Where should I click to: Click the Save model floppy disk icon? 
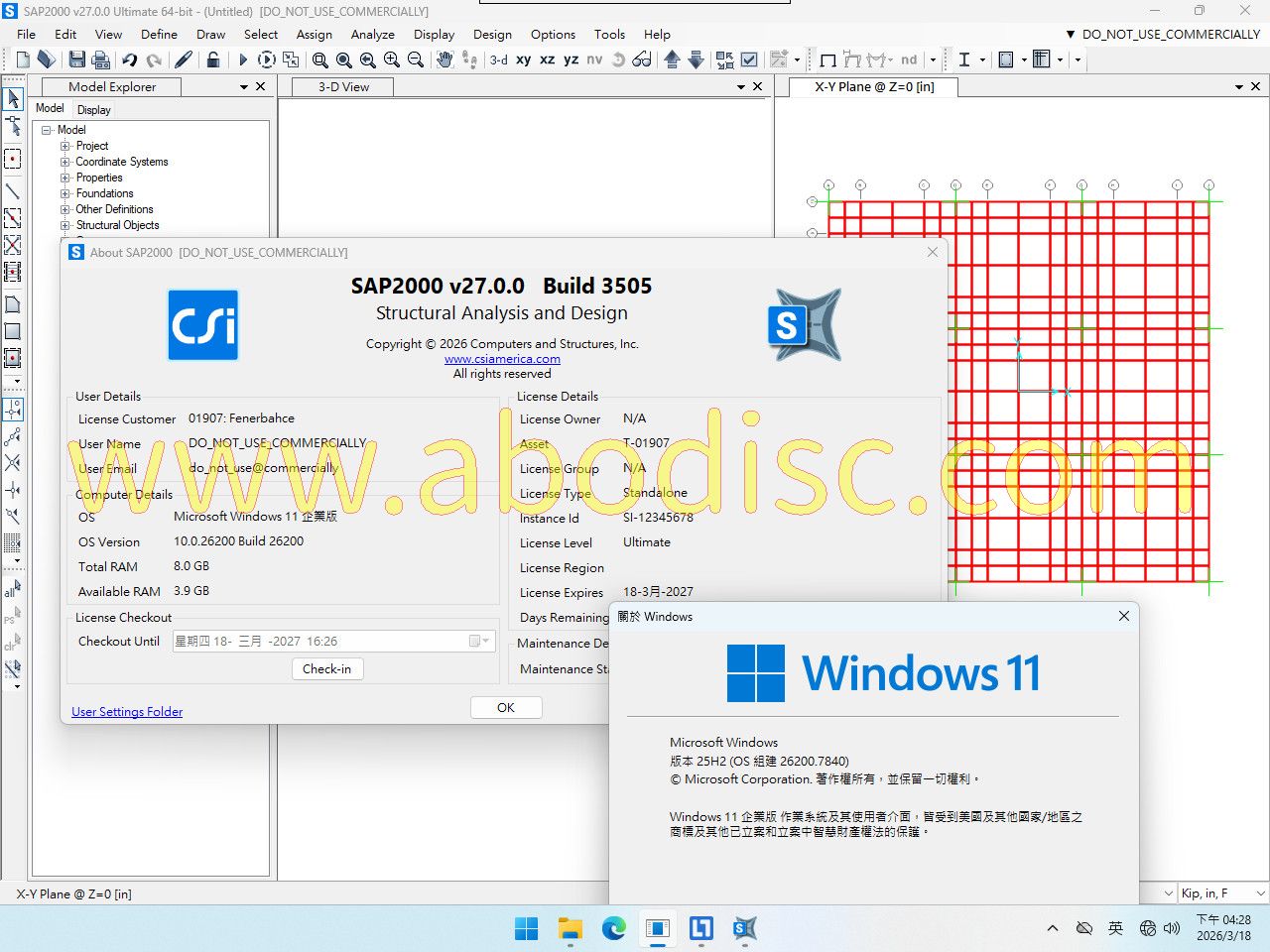pyautogui.click(x=76, y=59)
